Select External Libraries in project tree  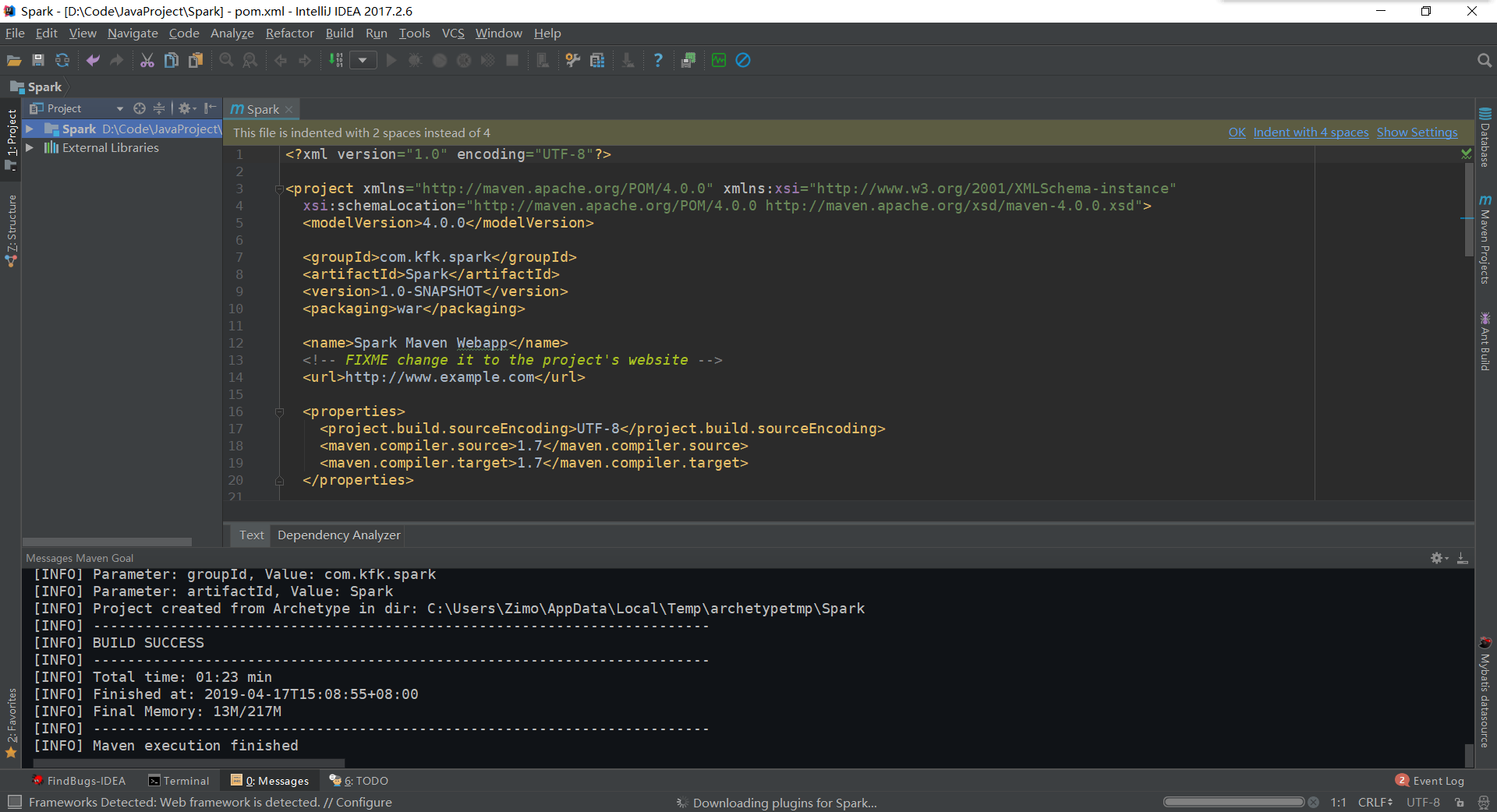coord(110,147)
